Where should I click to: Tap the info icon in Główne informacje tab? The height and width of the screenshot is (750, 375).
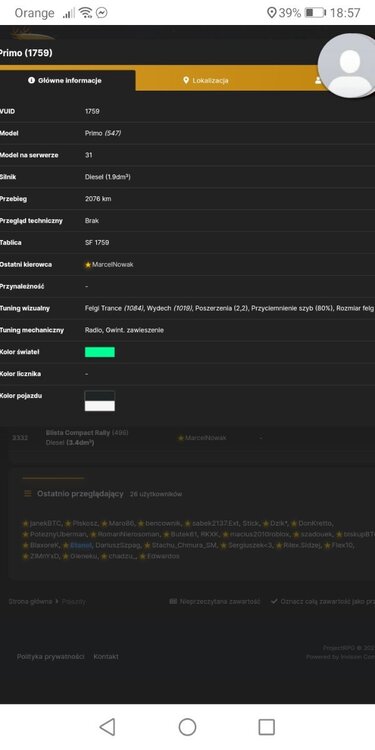point(32,80)
